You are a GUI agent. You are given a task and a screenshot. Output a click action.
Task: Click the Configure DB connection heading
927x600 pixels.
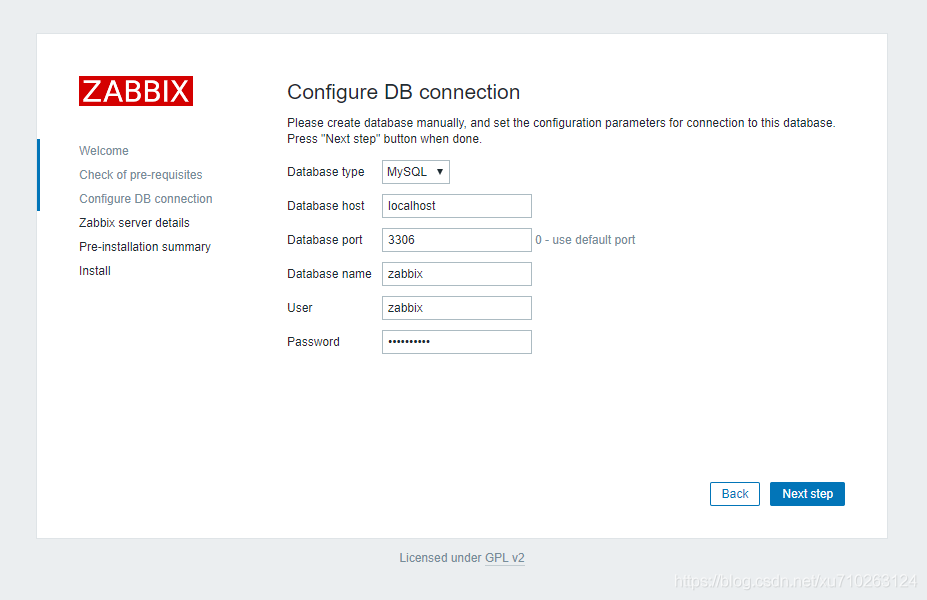[x=404, y=92]
